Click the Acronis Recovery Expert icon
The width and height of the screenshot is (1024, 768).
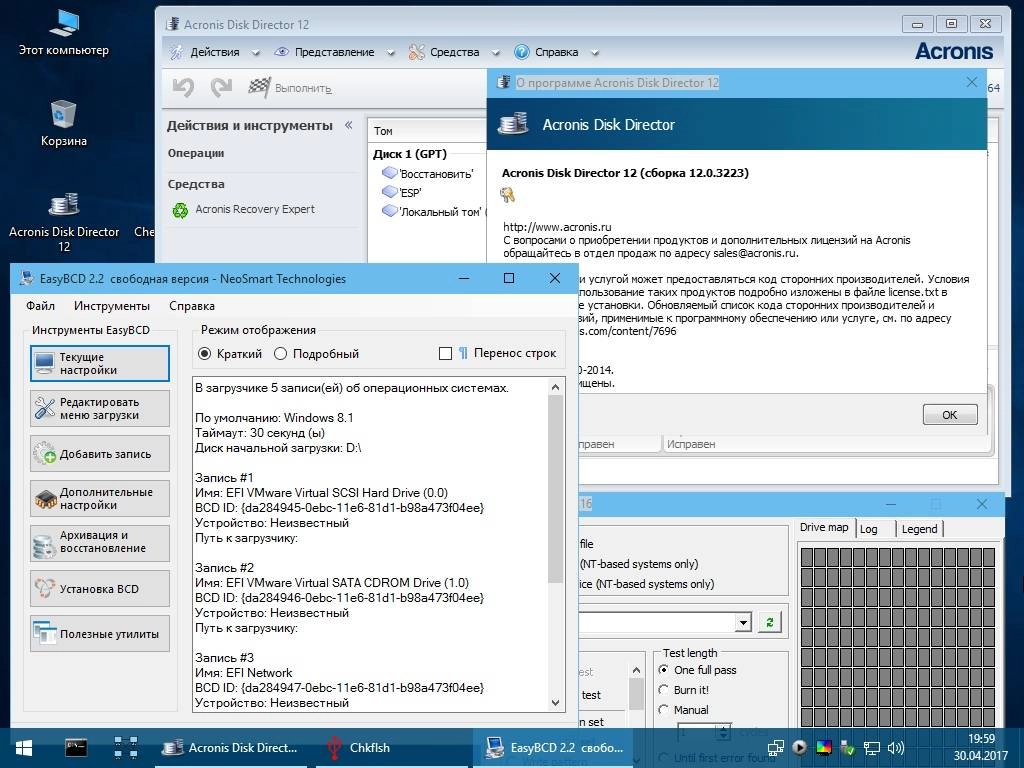click(180, 210)
